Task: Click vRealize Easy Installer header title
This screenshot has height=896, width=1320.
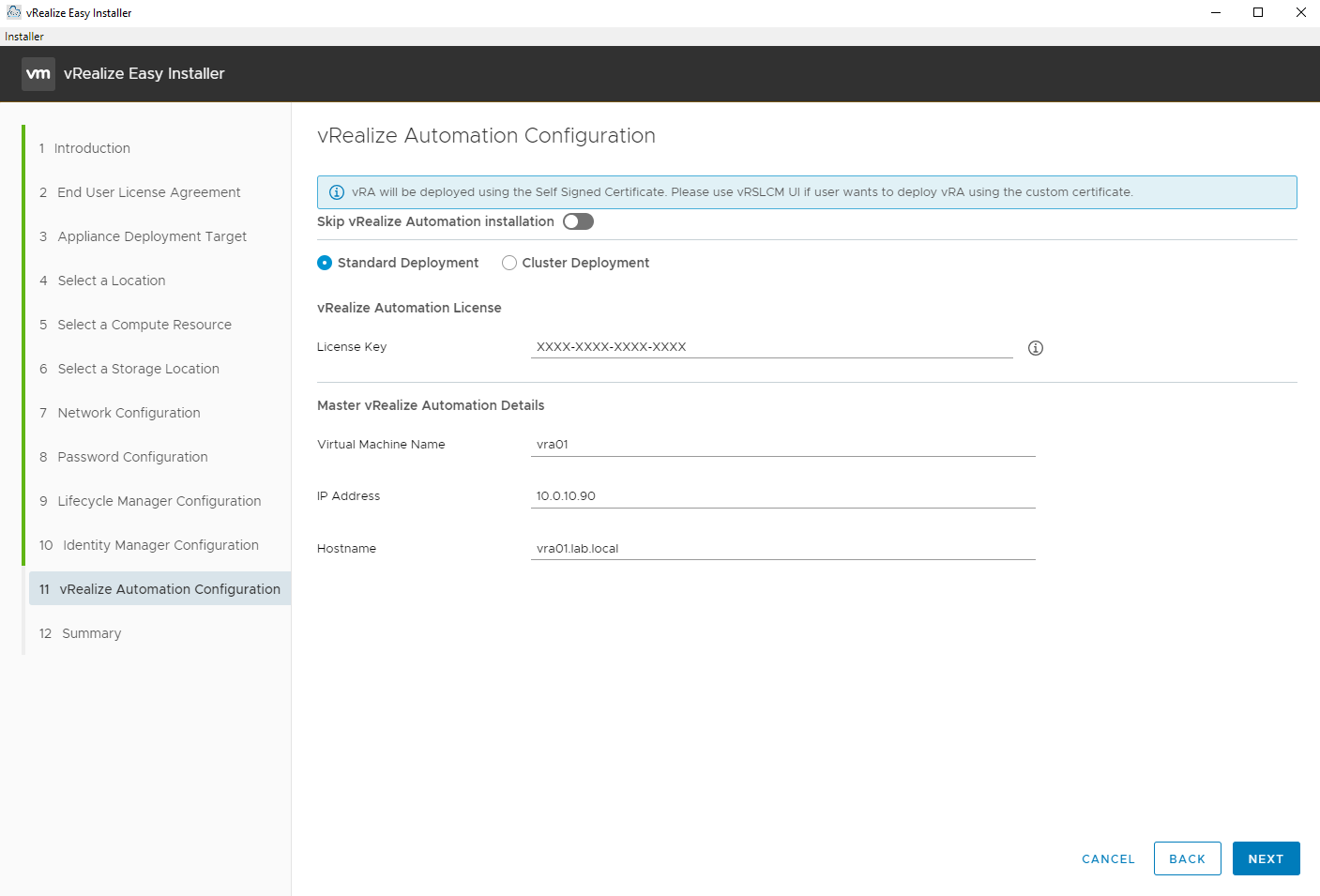Action: (144, 73)
